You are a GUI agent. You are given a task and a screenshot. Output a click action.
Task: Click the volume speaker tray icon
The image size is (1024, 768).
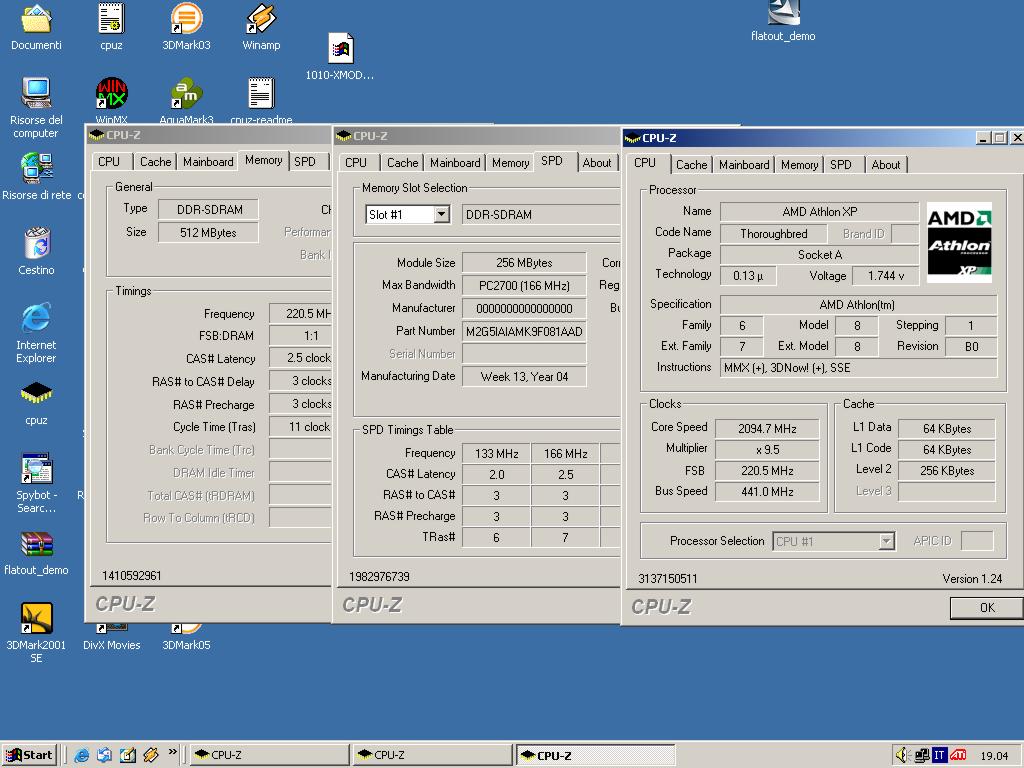(x=903, y=755)
